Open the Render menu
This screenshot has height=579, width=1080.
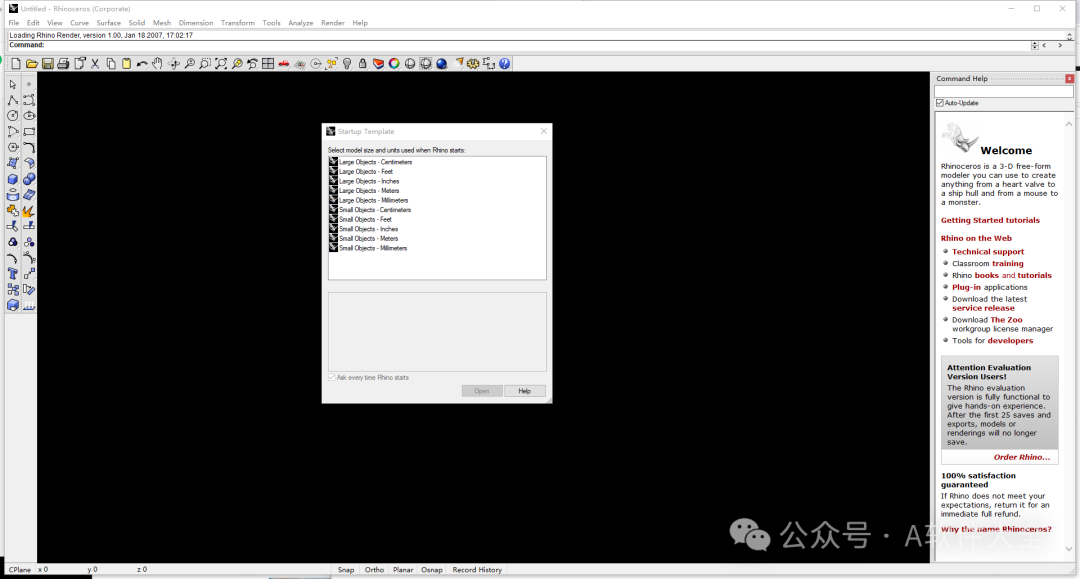333,23
